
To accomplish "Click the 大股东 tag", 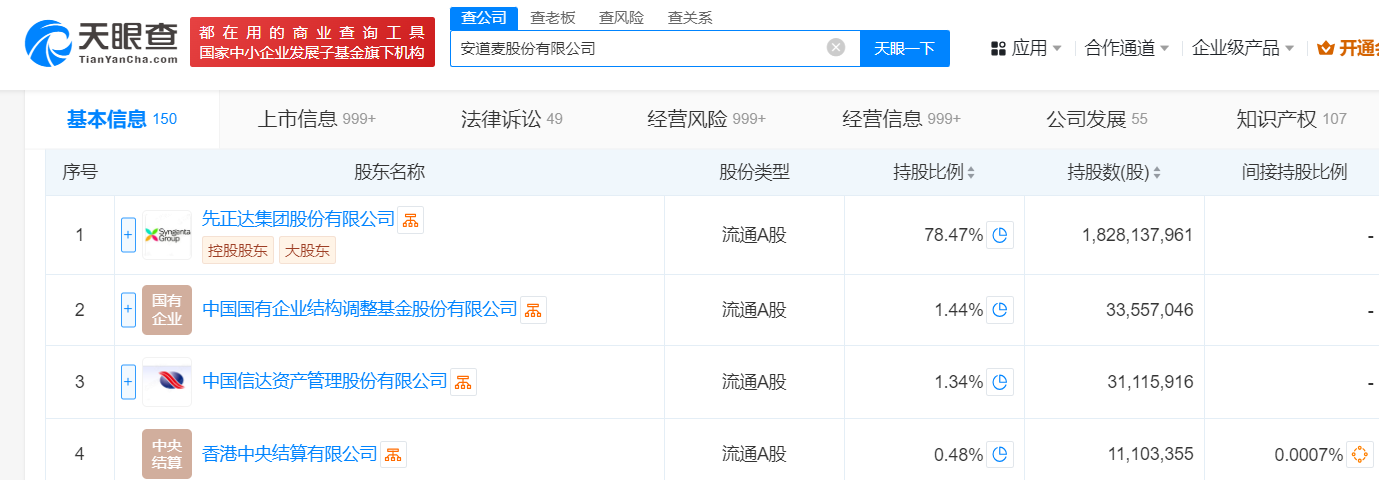I will pos(307,251).
